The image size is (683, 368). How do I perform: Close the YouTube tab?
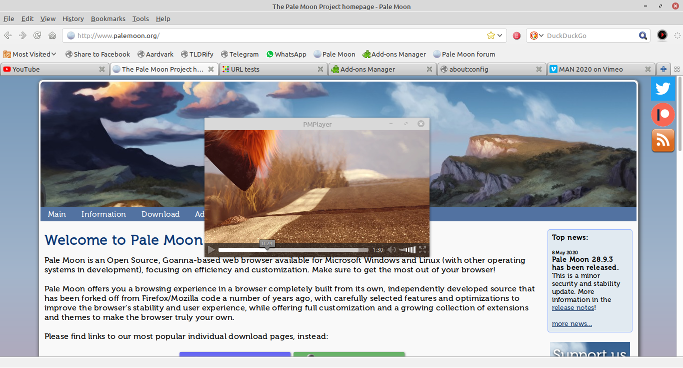102,69
